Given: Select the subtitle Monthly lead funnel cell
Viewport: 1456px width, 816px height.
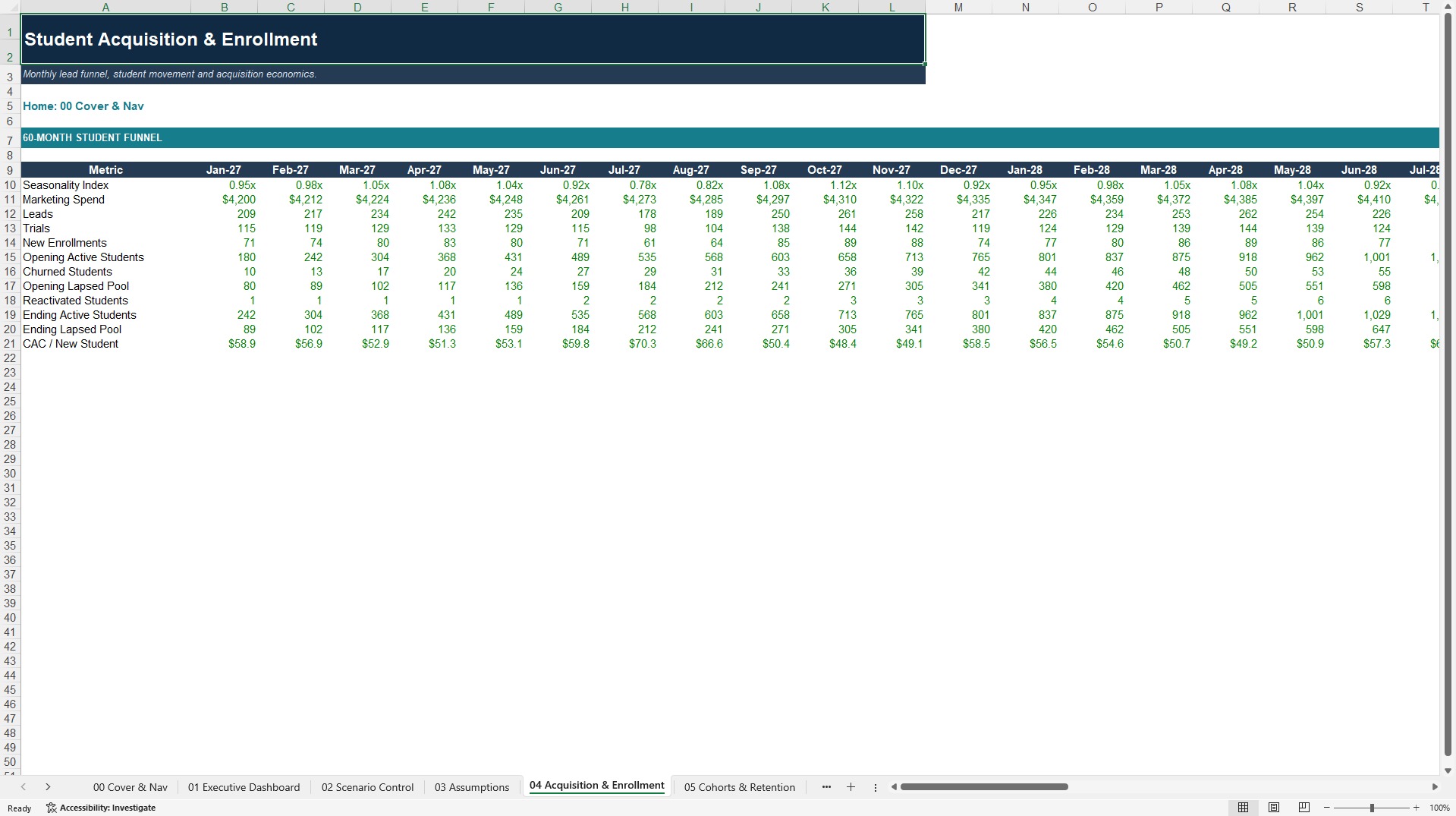Looking at the screenshot, I should click(473, 74).
